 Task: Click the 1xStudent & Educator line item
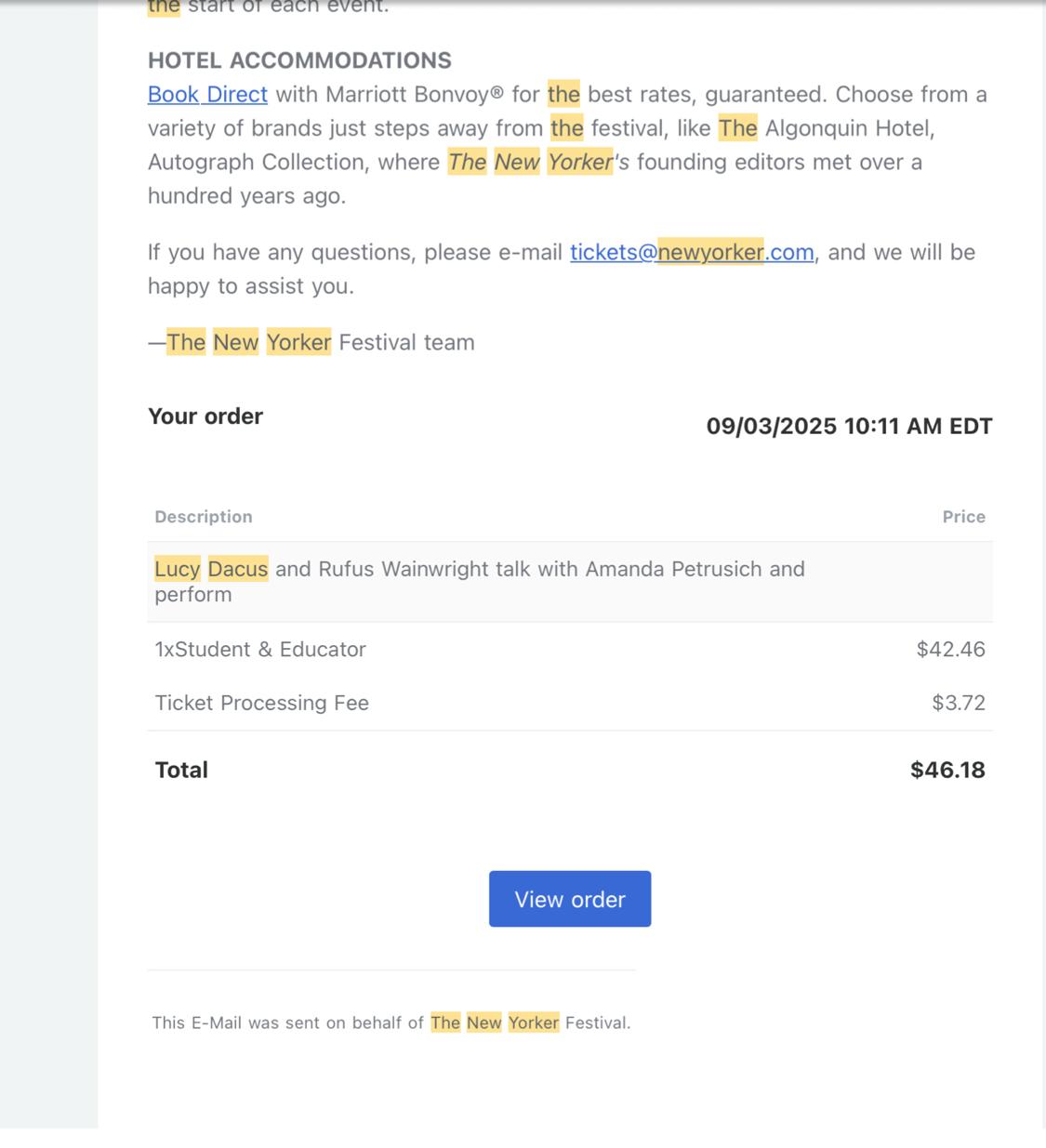pos(260,650)
